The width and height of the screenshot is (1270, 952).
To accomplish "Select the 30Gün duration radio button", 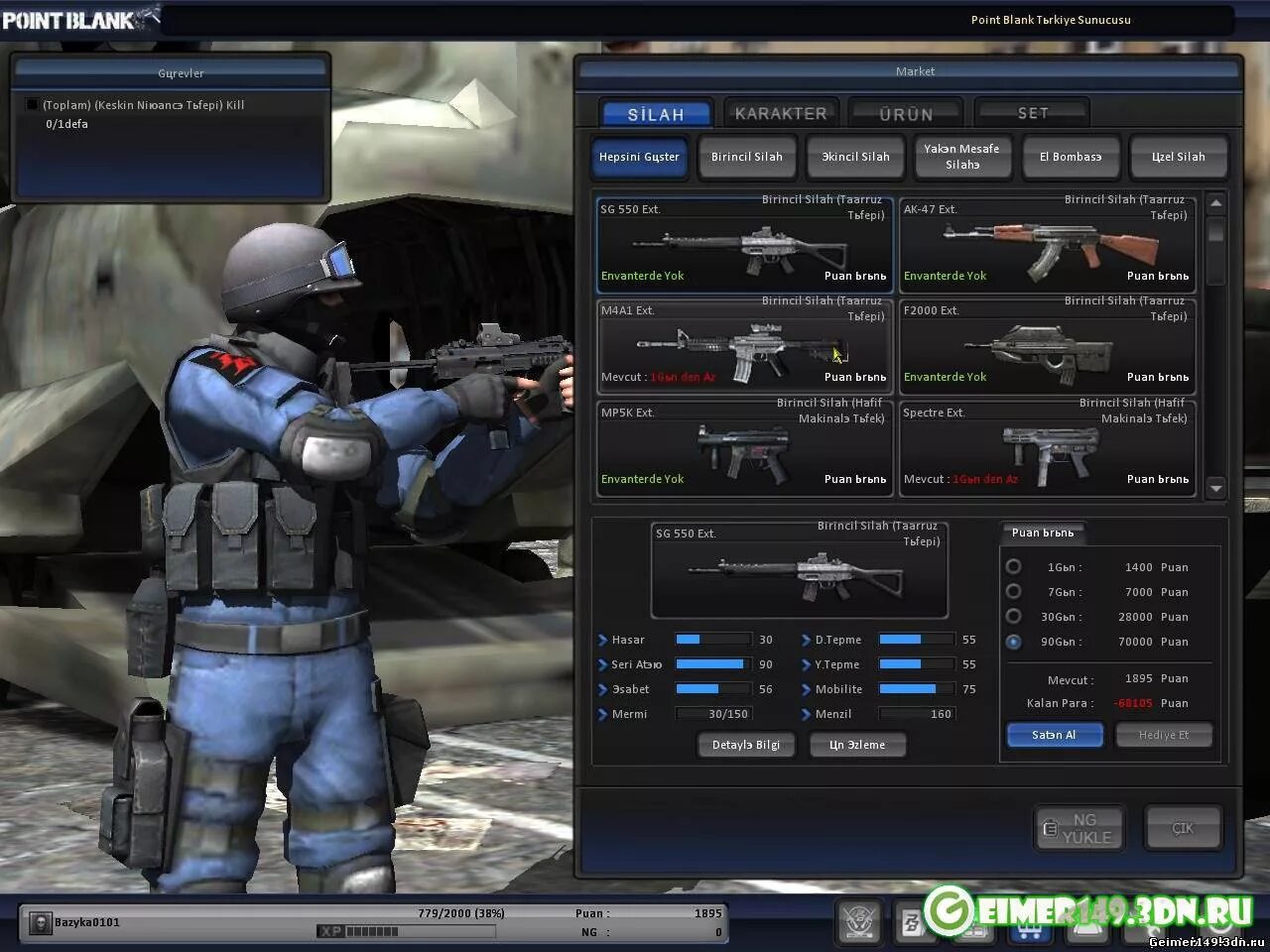I will (1013, 616).
